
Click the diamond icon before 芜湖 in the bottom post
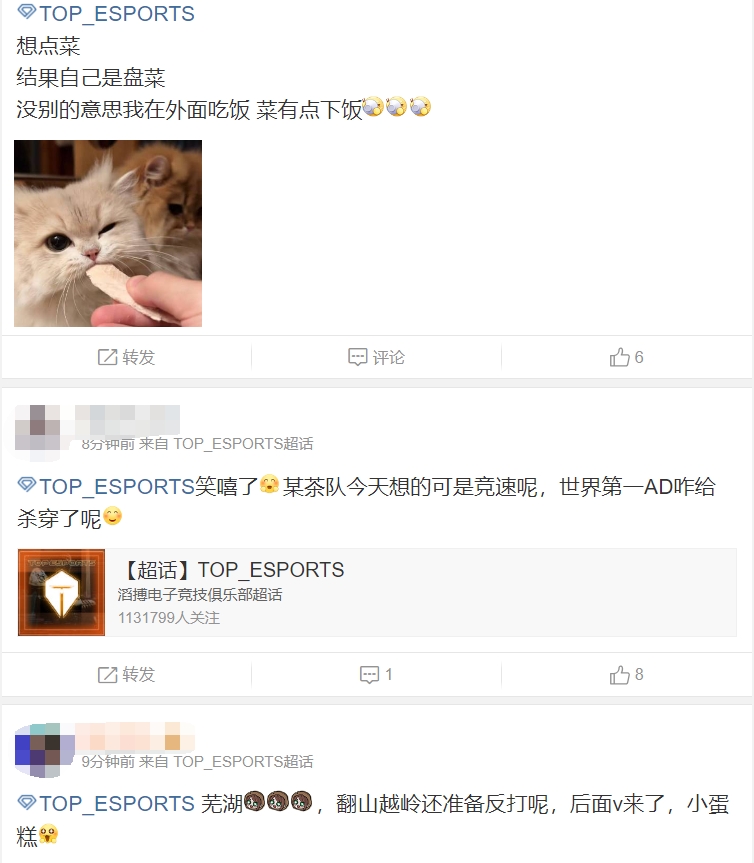26,802
